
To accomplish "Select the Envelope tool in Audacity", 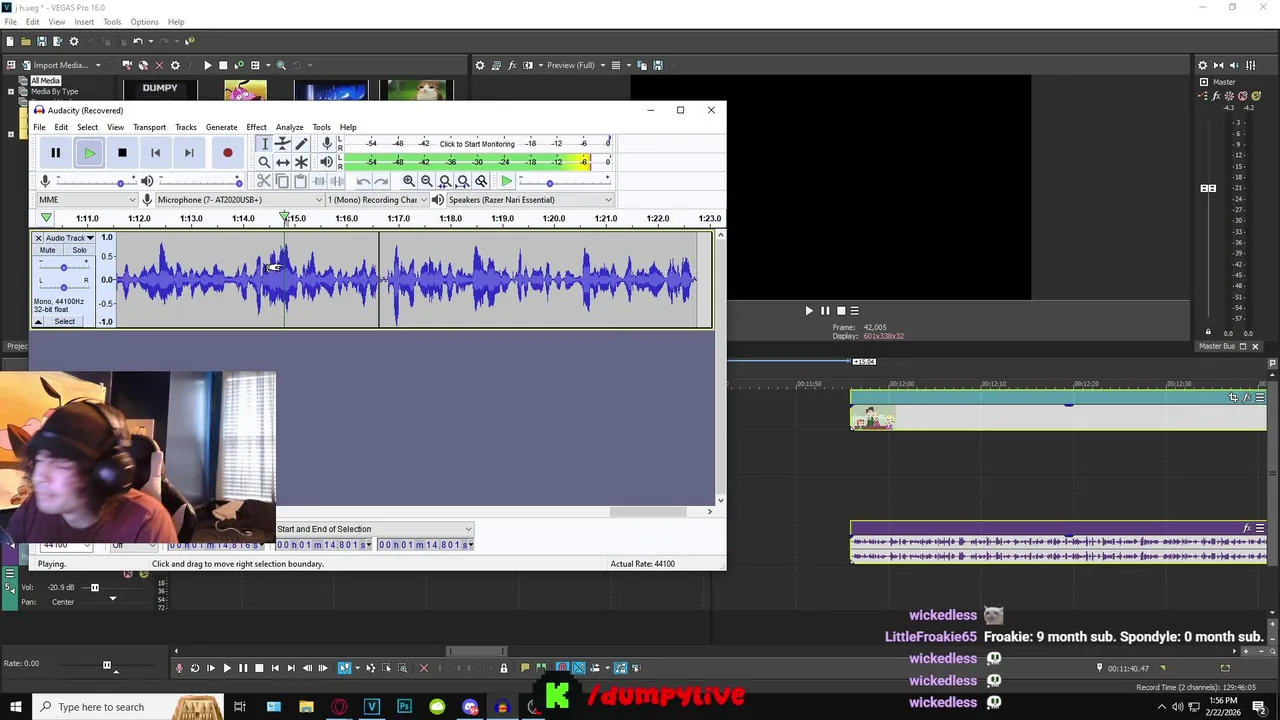I will click(283, 144).
